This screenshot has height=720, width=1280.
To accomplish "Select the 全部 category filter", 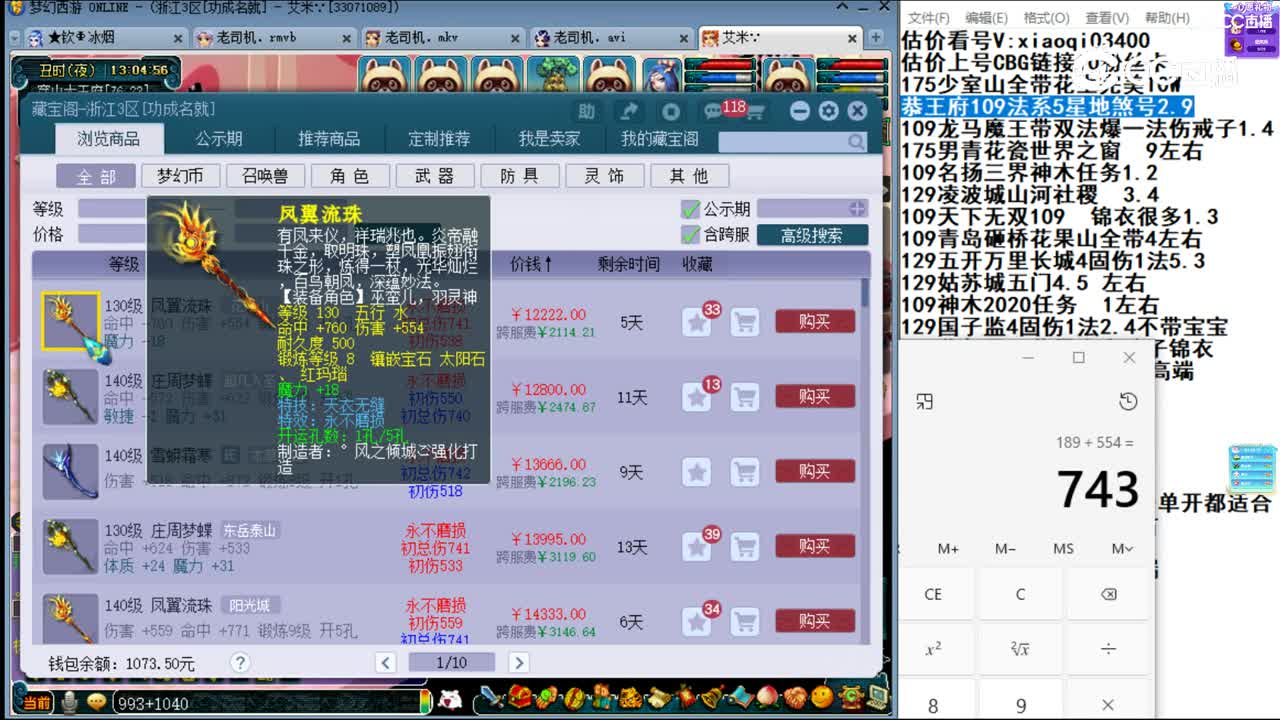I will [x=96, y=176].
